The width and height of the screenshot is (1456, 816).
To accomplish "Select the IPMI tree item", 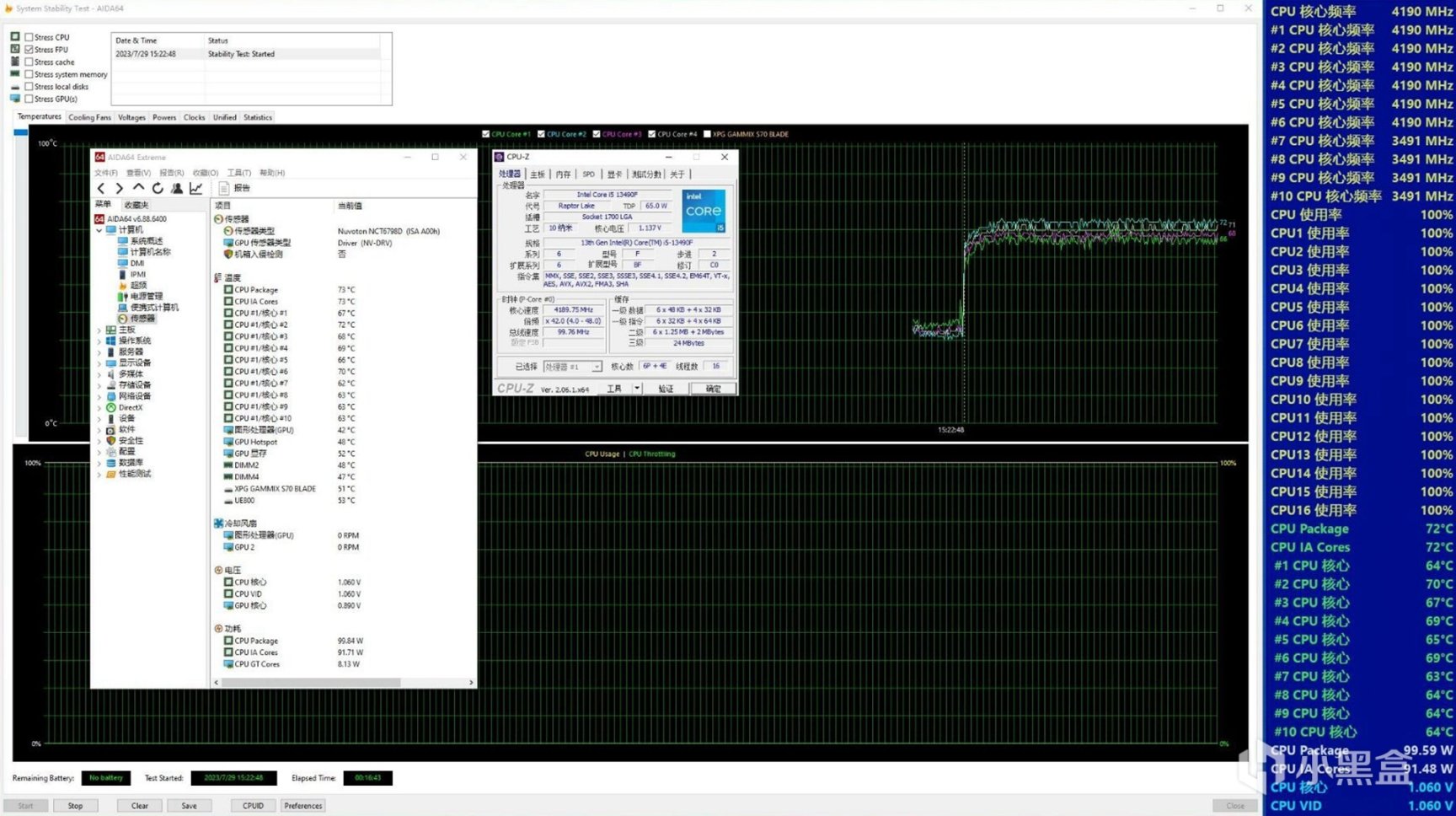I will [x=138, y=274].
